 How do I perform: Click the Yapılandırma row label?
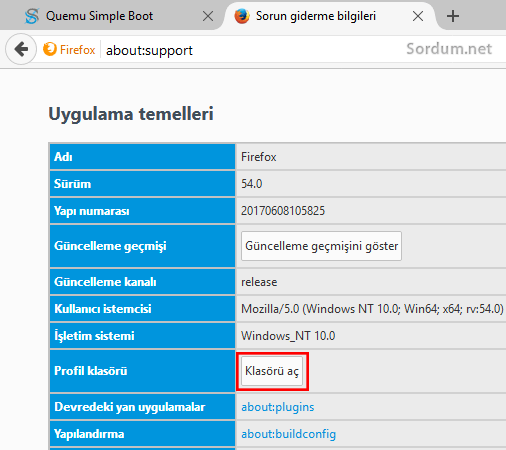(89, 434)
